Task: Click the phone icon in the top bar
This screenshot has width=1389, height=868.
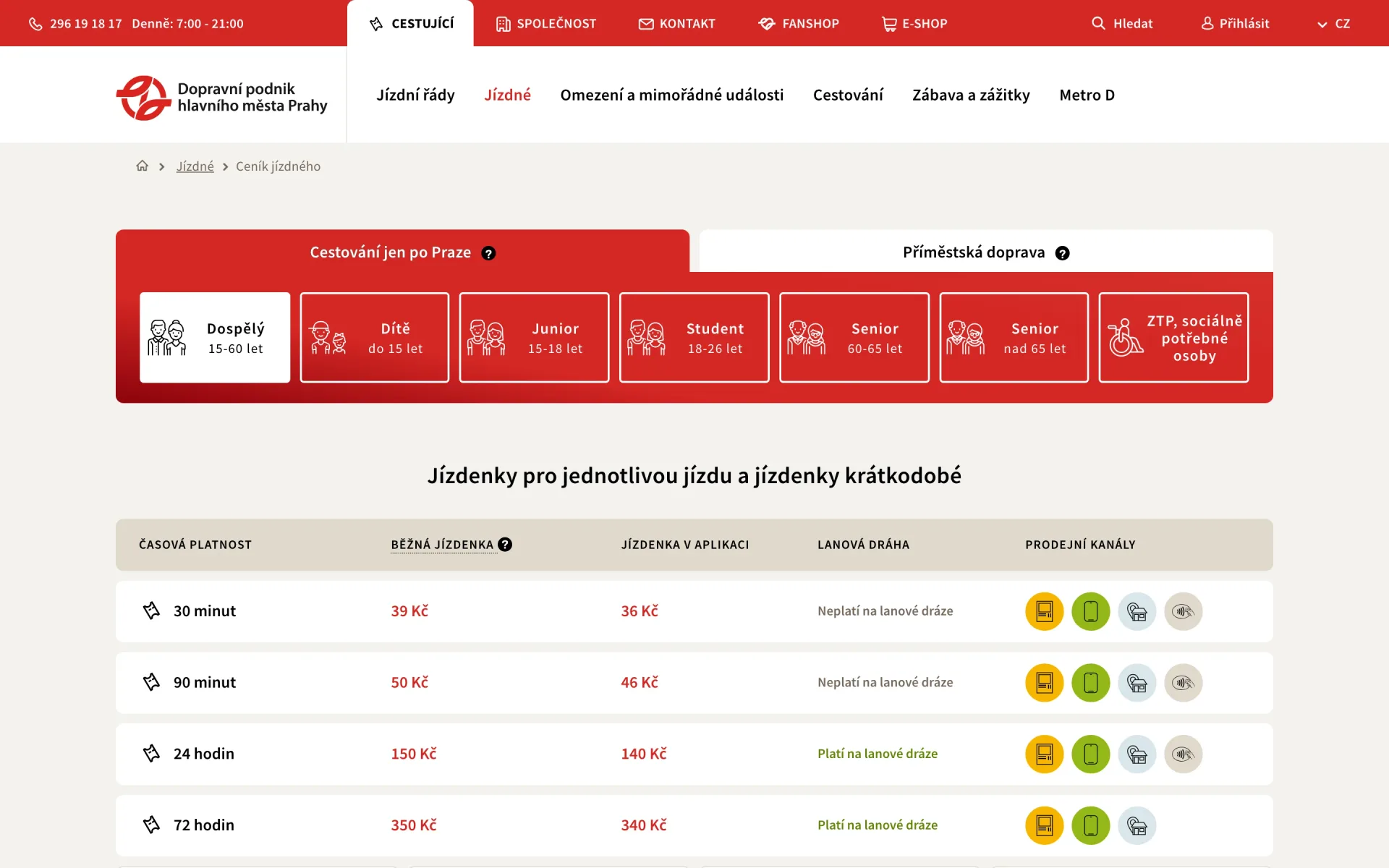Action: click(x=35, y=24)
